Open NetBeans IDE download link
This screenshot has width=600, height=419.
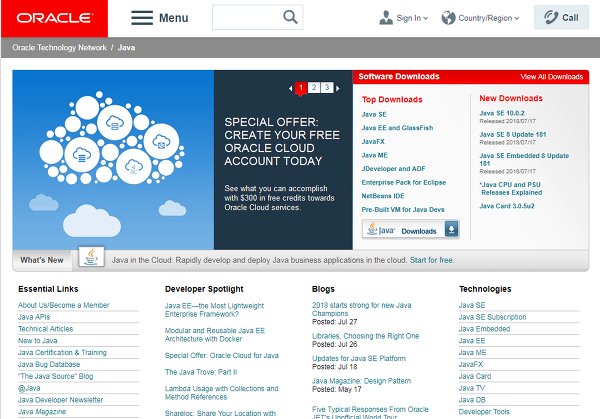[383, 196]
